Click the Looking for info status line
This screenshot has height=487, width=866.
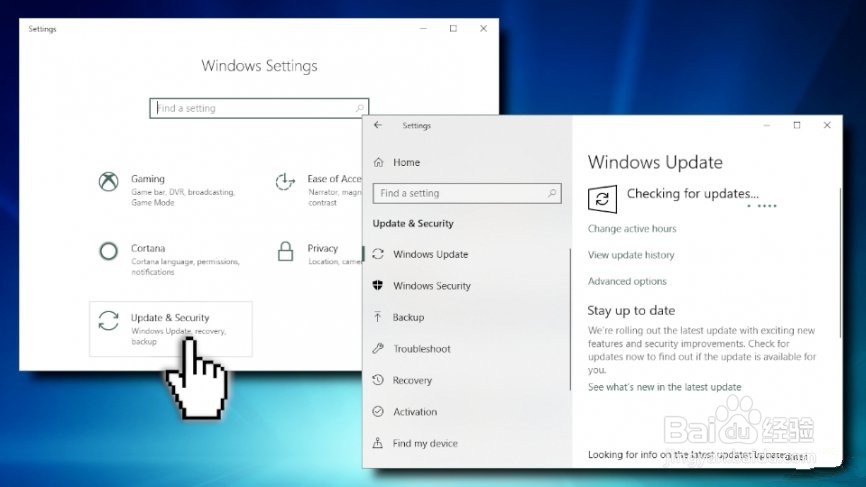pyautogui.click(x=698, y=455)
